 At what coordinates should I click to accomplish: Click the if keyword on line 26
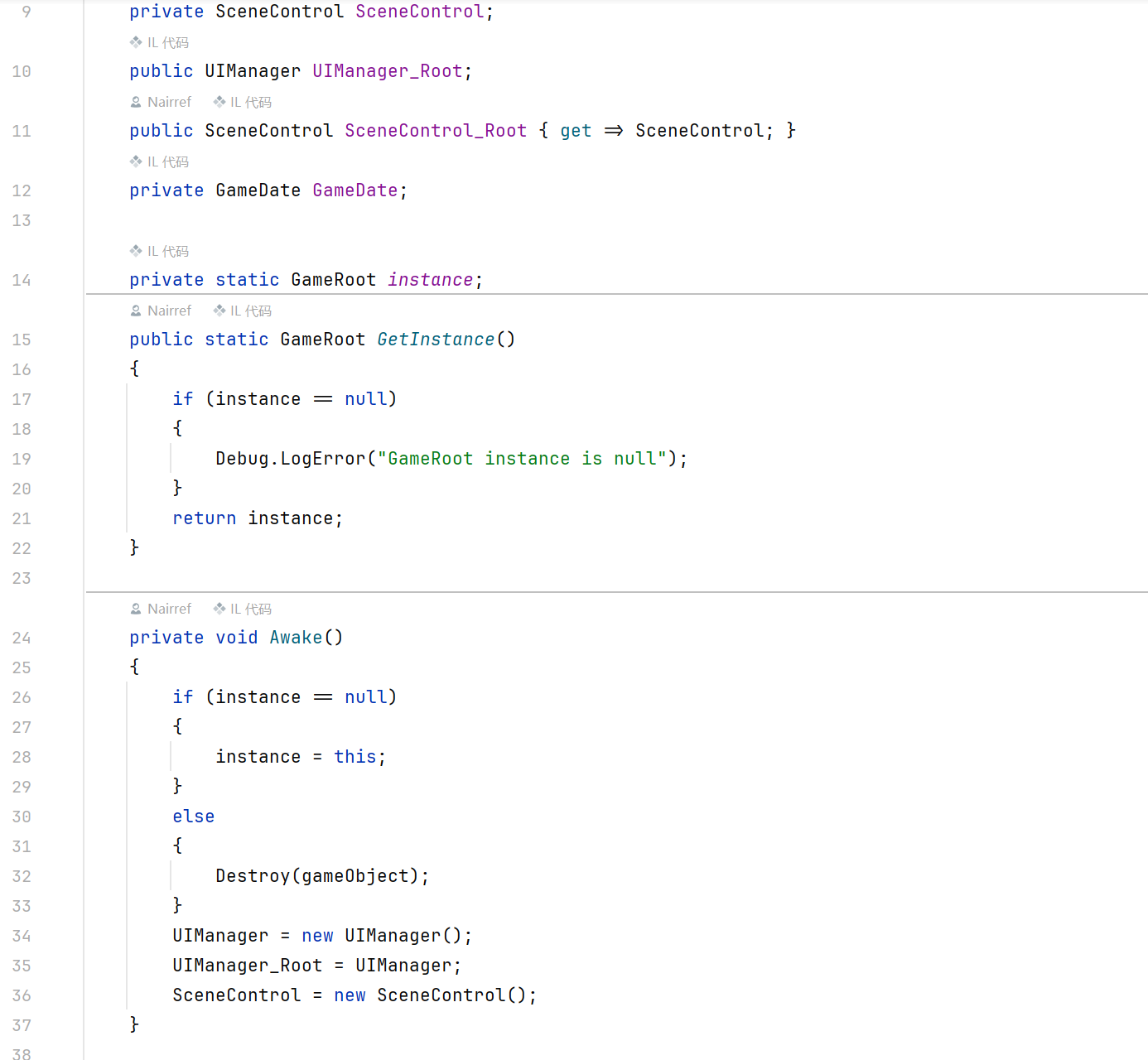point(183,697)
